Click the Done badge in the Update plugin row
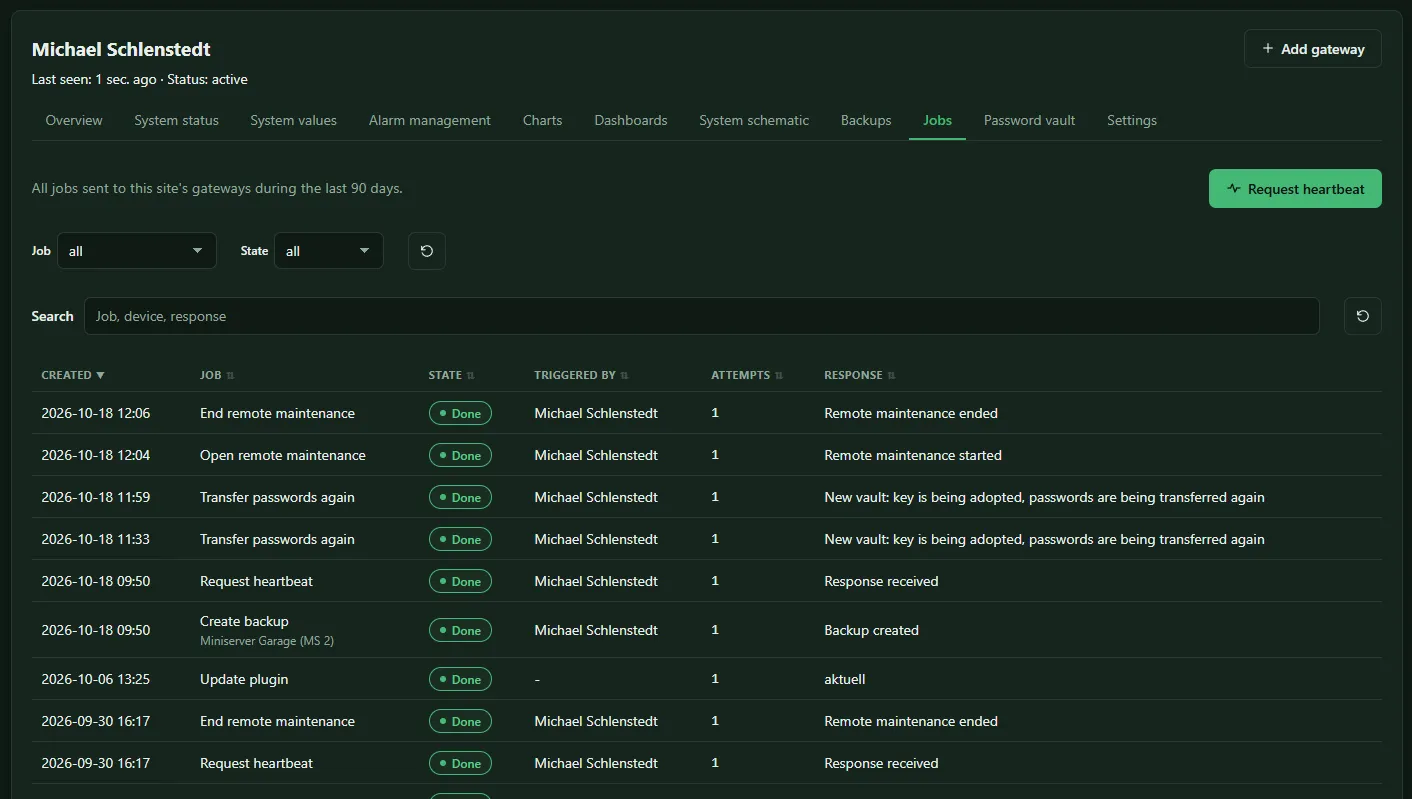The width and height of the screenshot is (1412, 799). (x=460, y=679)
